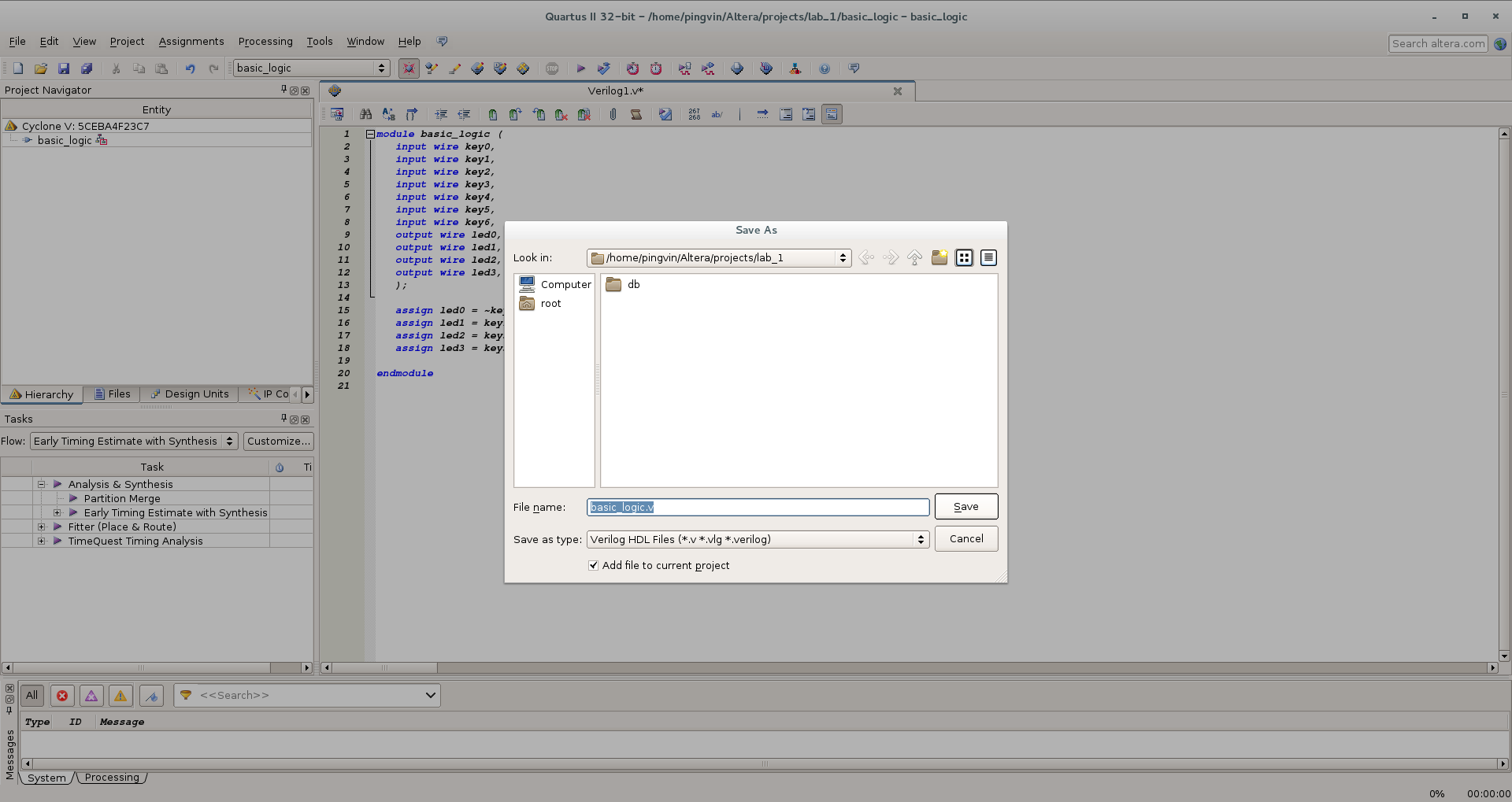The width and height of the screenshot is (1512, 802).
Task: Switch Save As dialog to detail view
Action: click(x=988, y=257)
